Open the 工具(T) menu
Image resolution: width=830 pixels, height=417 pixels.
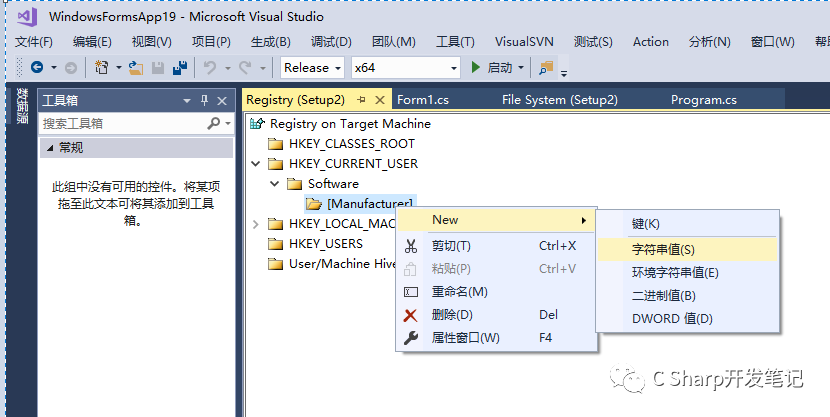point(455,42)
